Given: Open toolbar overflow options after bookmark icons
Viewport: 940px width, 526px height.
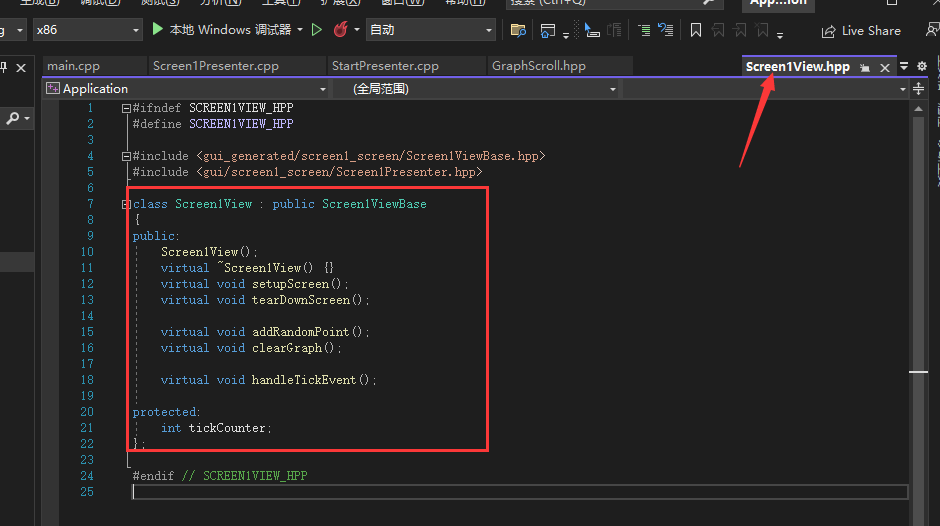Looking at the screenshot, I should tap(780, 35).
